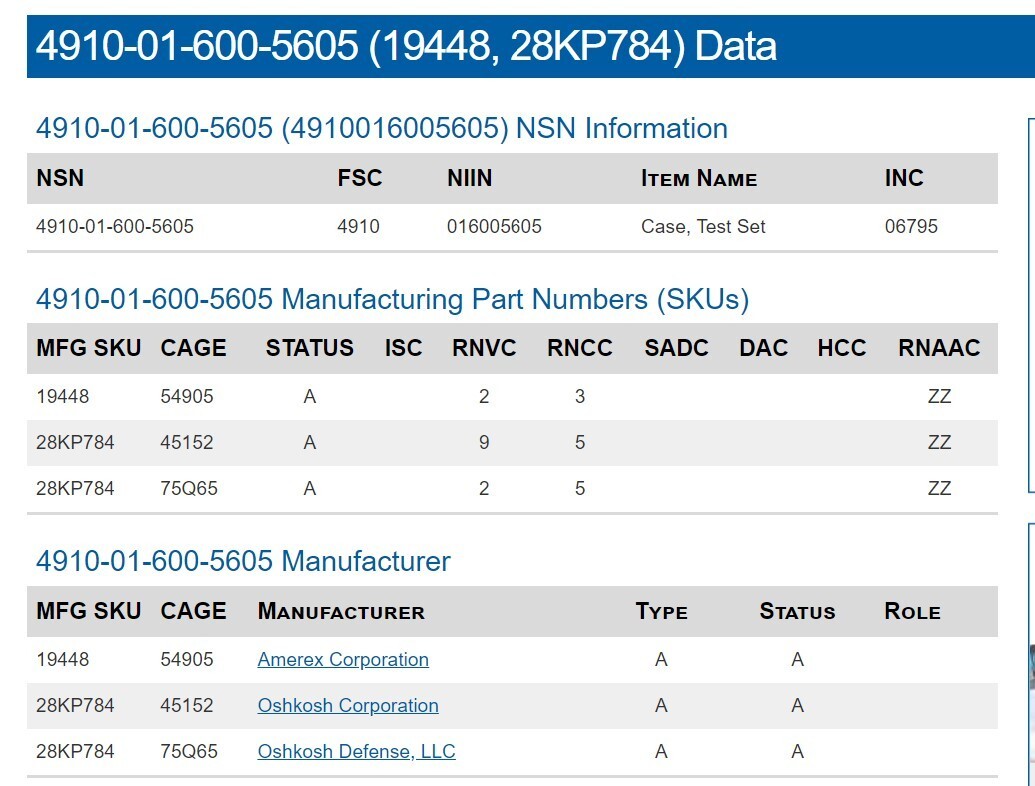Select CAGE 54905 in the Manufacturer table
This screenshot has width=1035, height=786.
[187, 659]
